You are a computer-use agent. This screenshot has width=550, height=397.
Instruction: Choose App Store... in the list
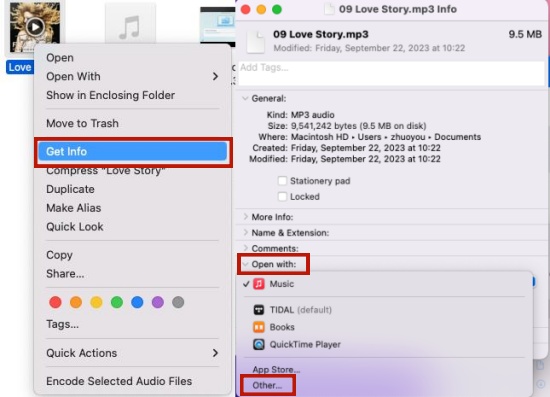point(276,369)
